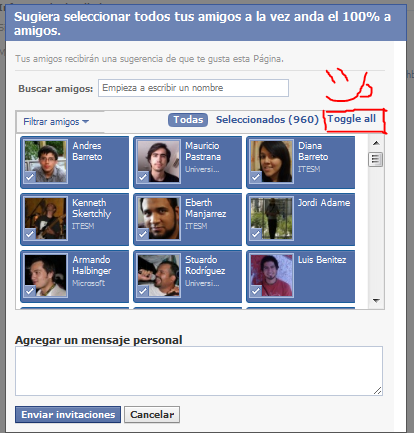Click the Toggle all link
Image resolution: width=414 pixels, height=433 pixels.
[x=352, y=119]
